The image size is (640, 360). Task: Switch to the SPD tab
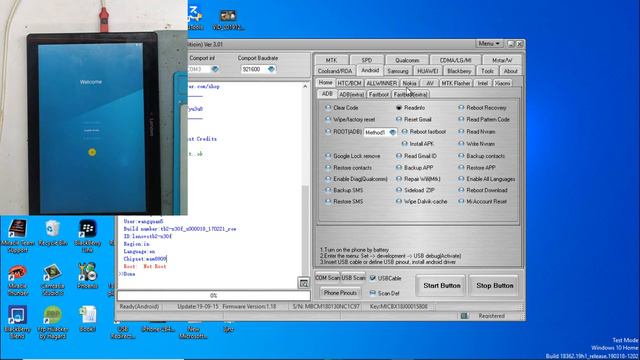click(x=367, y=60)
